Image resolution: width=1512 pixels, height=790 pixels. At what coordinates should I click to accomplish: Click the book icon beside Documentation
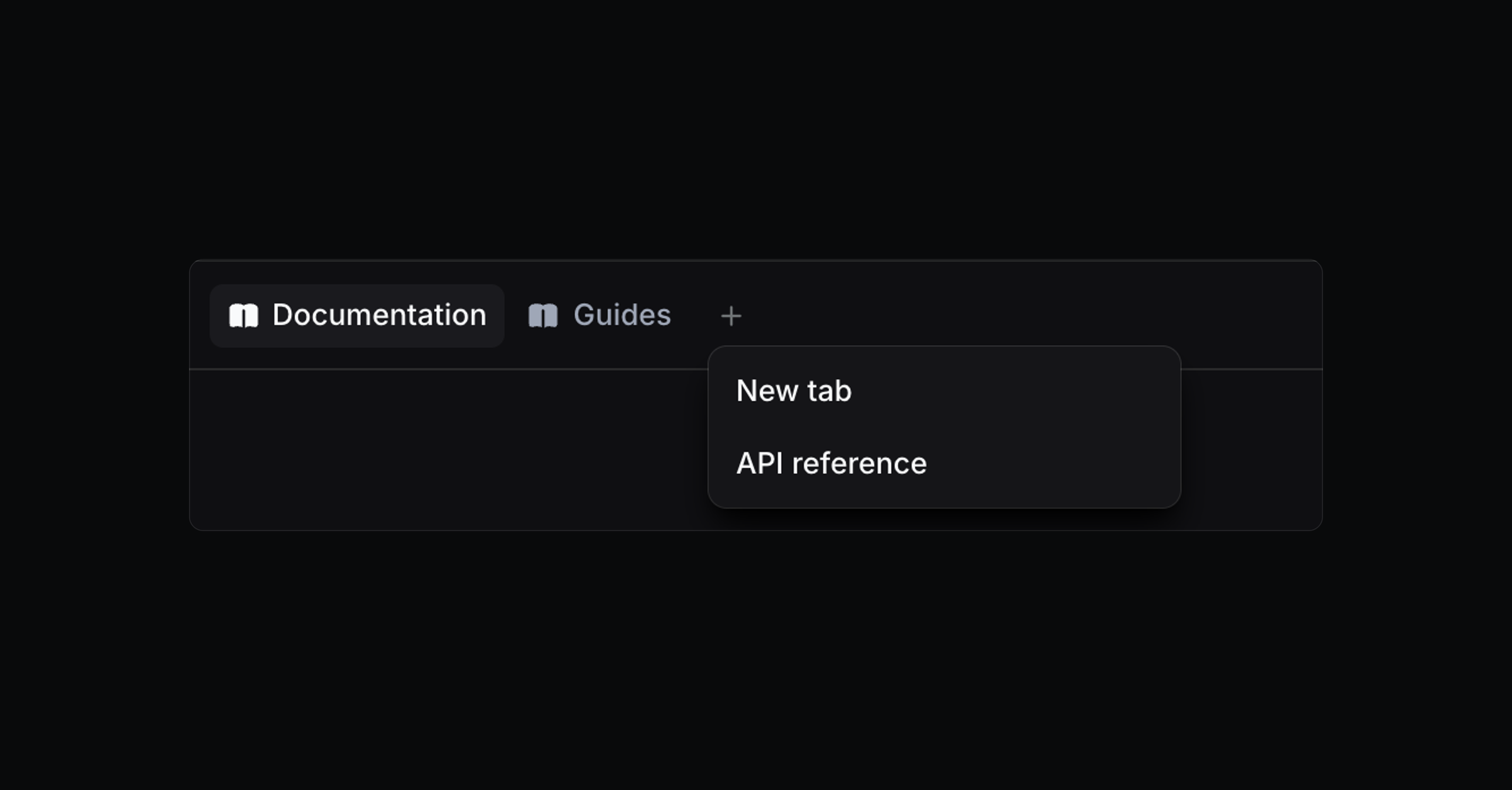[x=244, y=316]
